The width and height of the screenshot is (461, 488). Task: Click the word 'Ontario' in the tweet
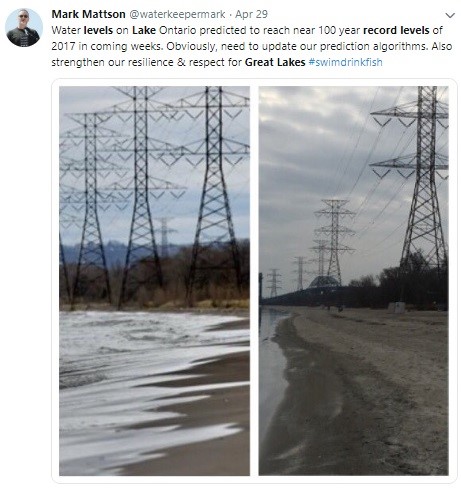(x=178, y=30)
